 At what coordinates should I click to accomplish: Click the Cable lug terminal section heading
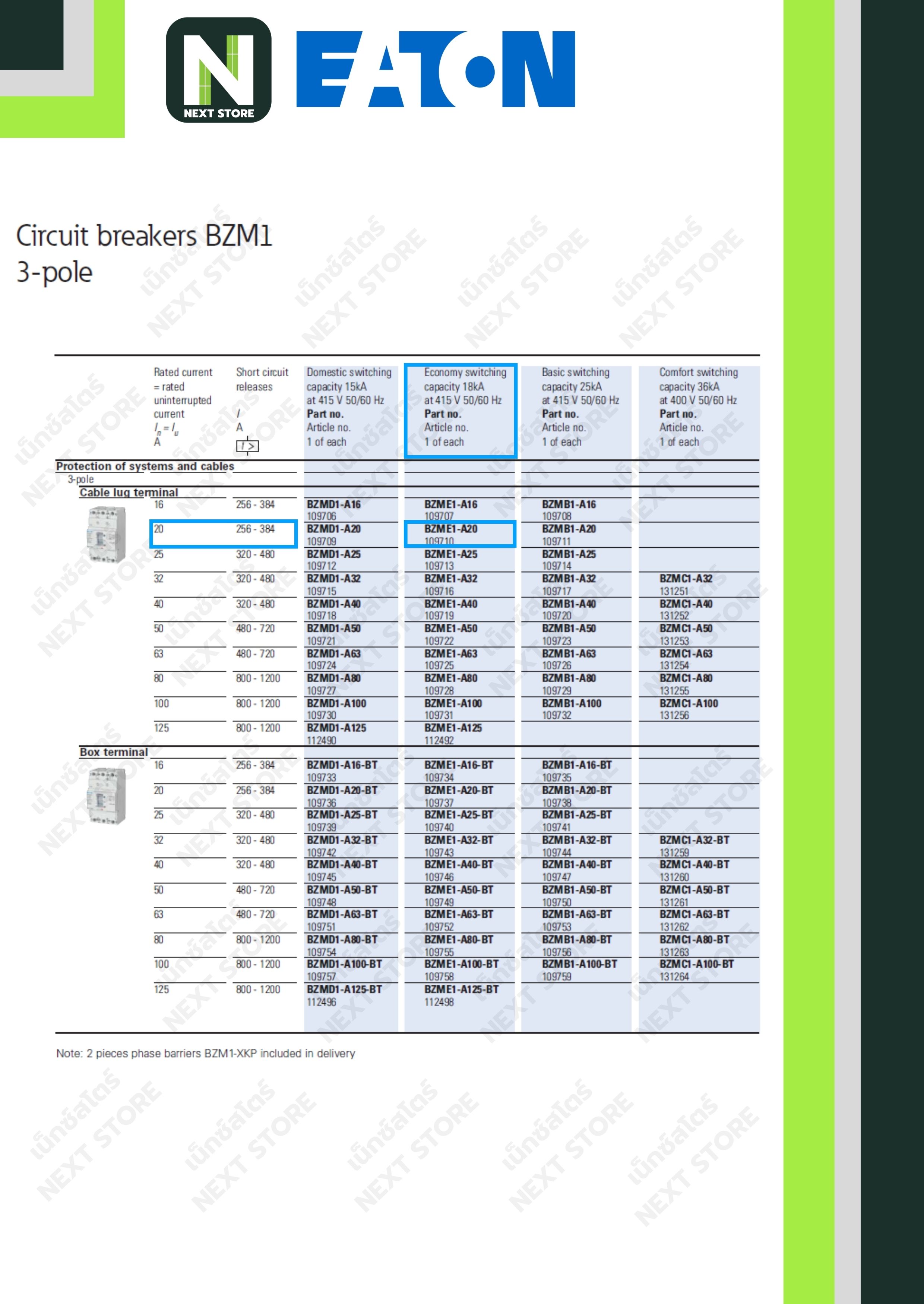[129, 492]
